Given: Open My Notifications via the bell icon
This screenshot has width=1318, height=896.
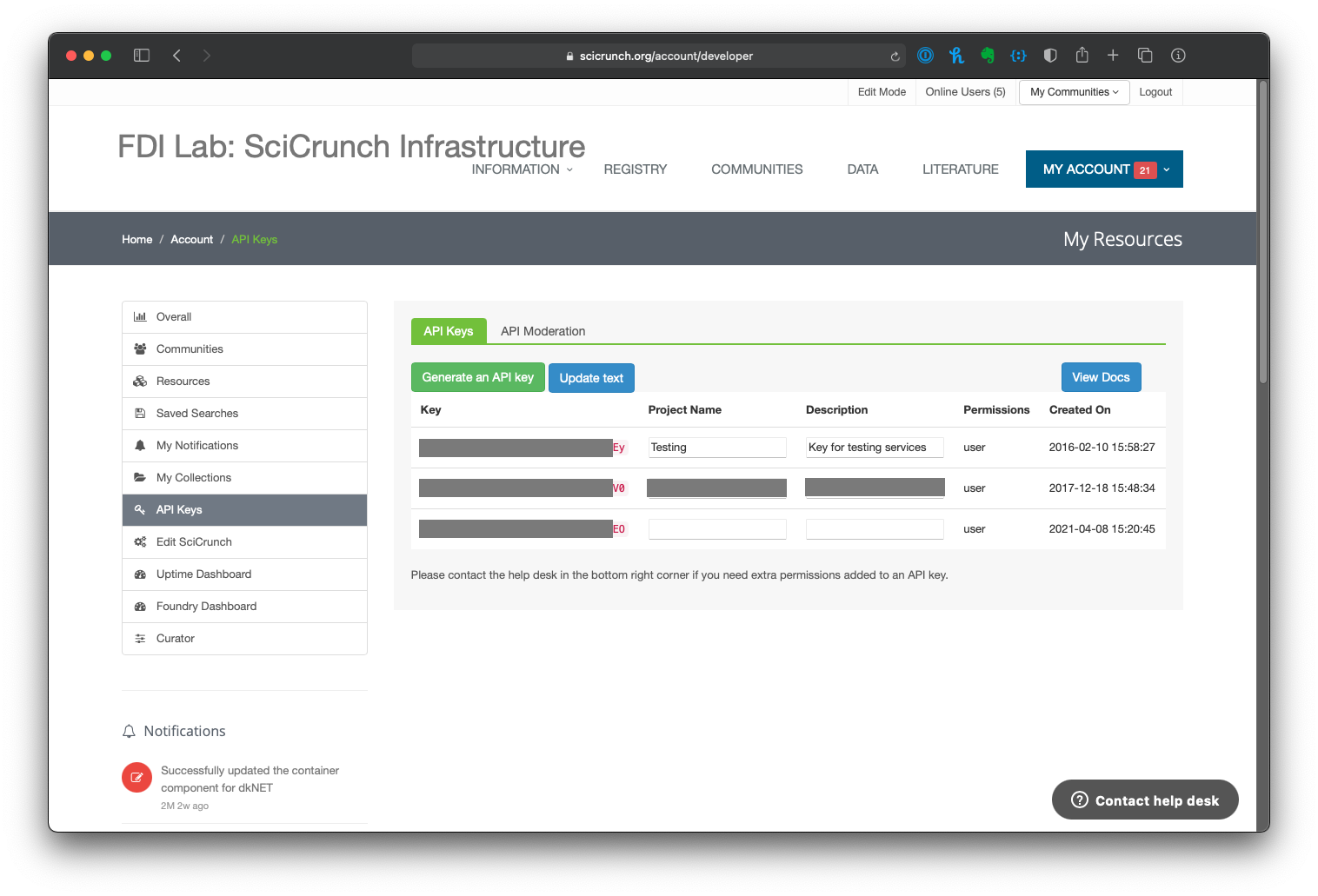Looking at the screenshot, I should coord(141,445).
